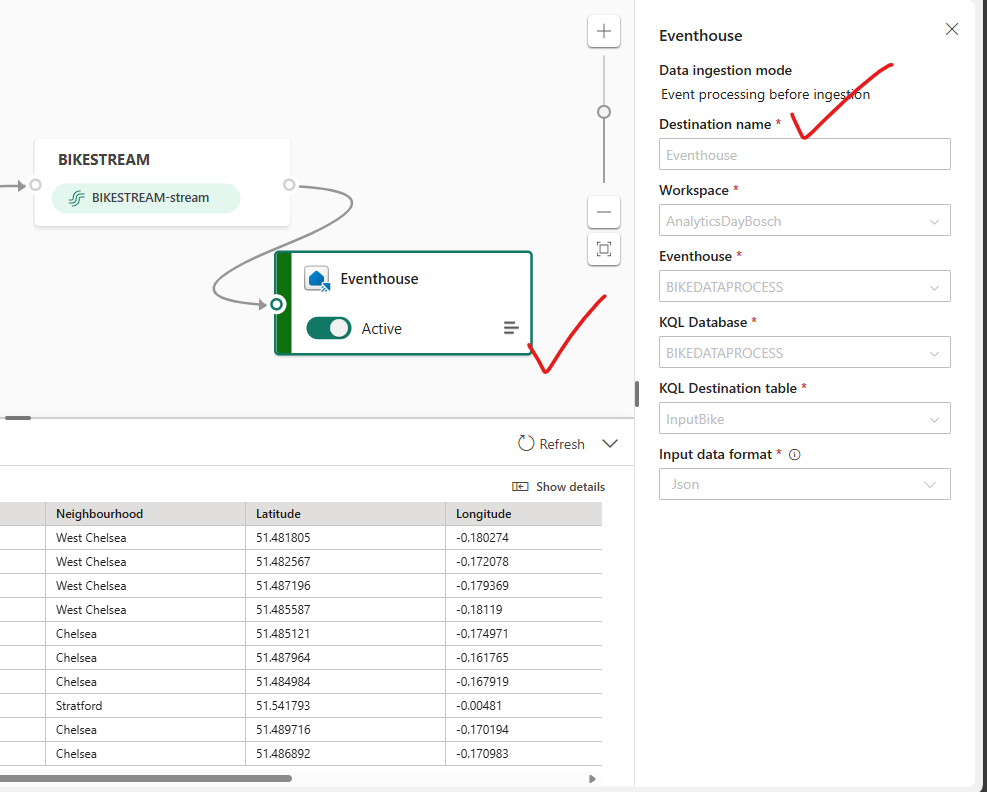Click the Show details button
This screenshot has height=792, width=987.
click(x=559, y=487)
